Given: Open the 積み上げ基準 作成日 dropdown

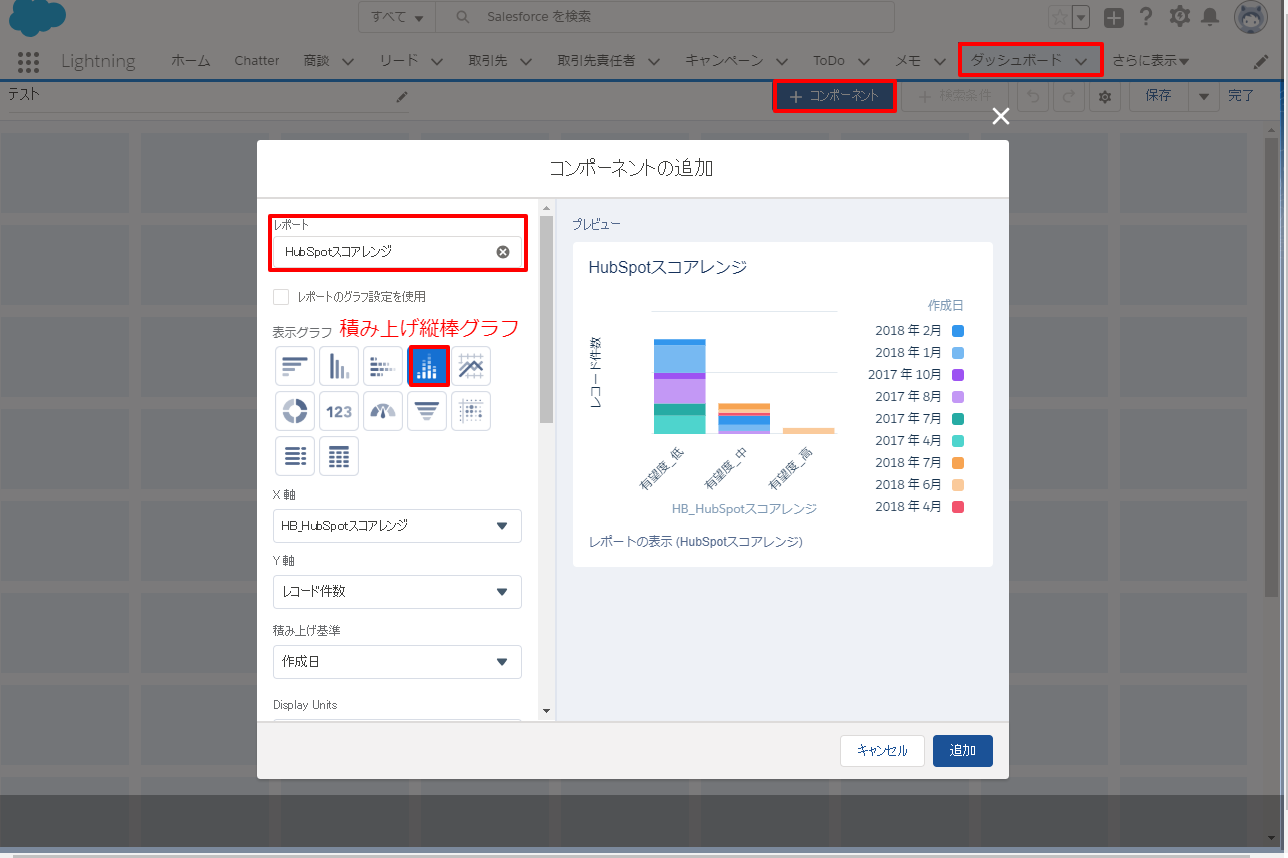Looking at the screenshot, I should coord(397,662).
